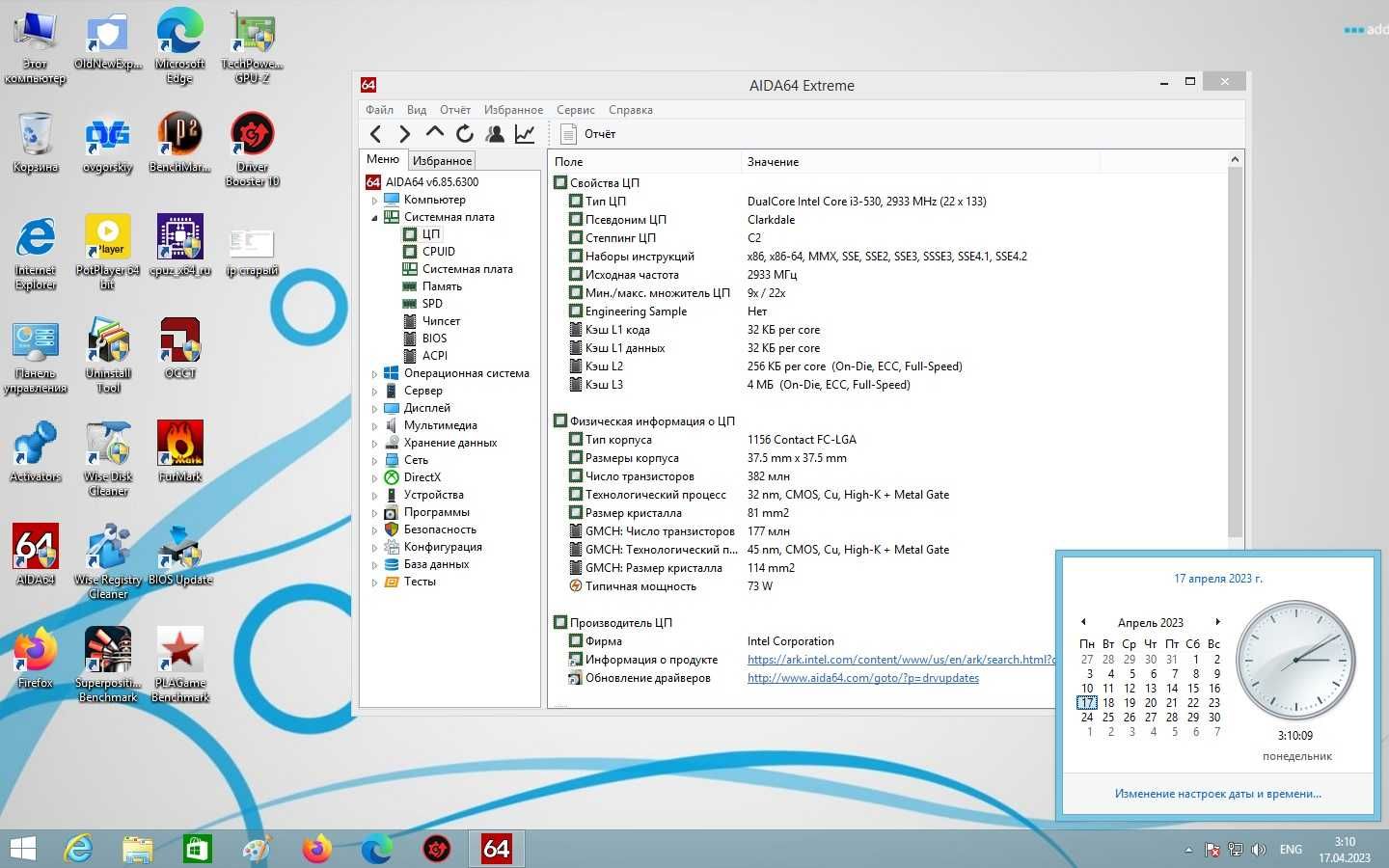Select AIDA64 v6.85.6300 root node

click(432, 182)
